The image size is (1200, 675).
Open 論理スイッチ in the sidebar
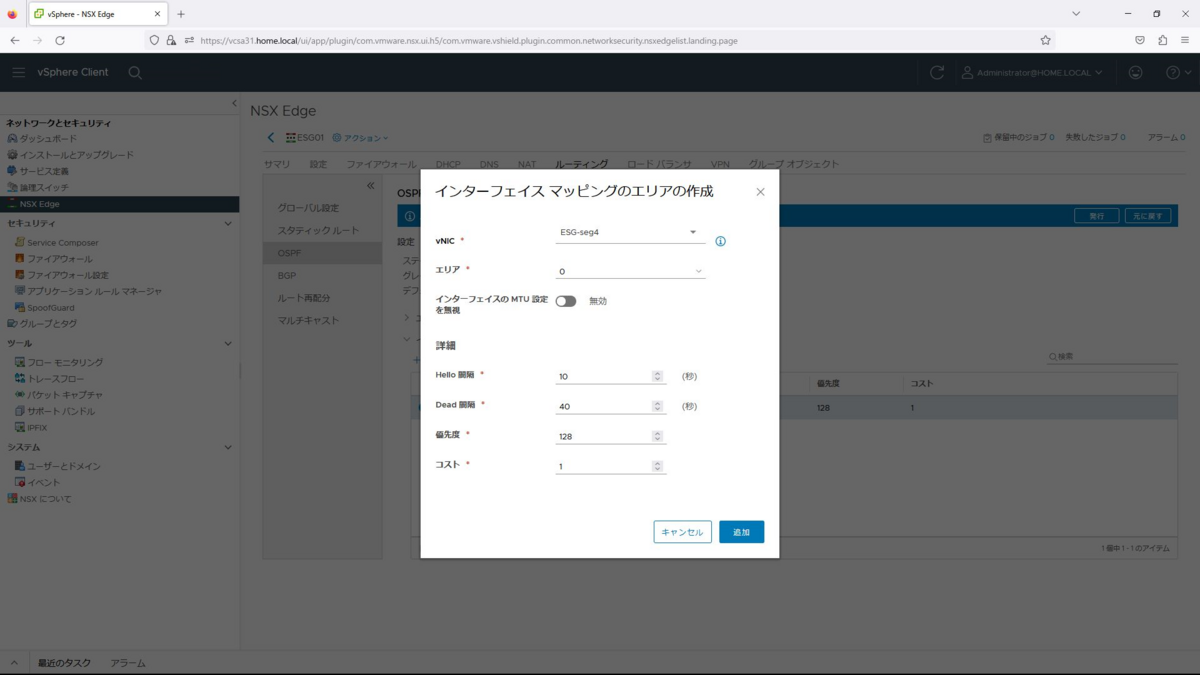[44, 188]
